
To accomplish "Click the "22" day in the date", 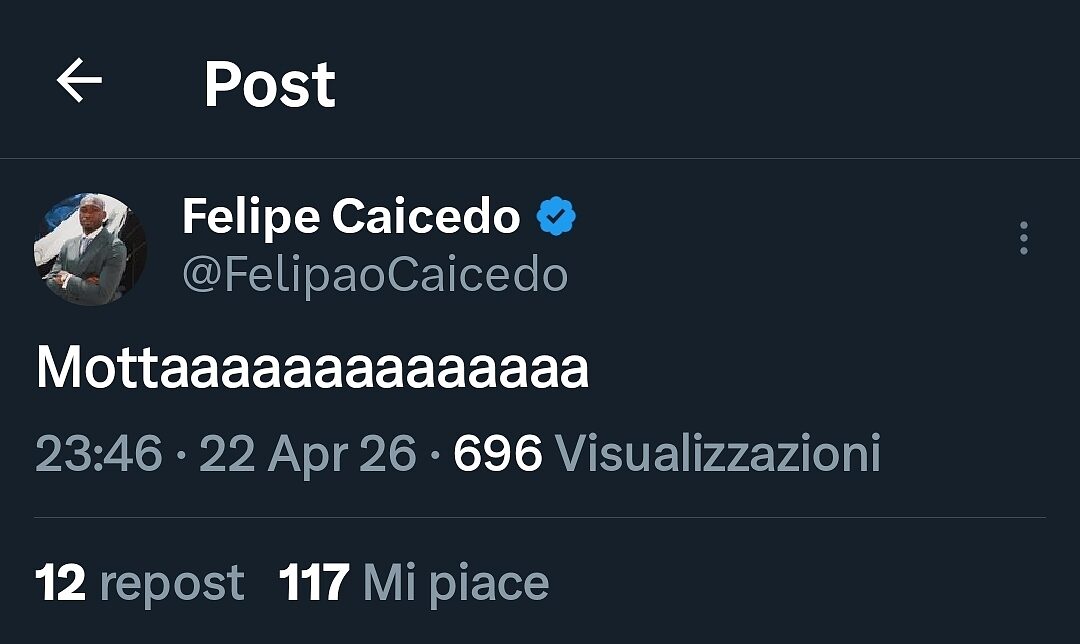I will [x=227, y=455].
